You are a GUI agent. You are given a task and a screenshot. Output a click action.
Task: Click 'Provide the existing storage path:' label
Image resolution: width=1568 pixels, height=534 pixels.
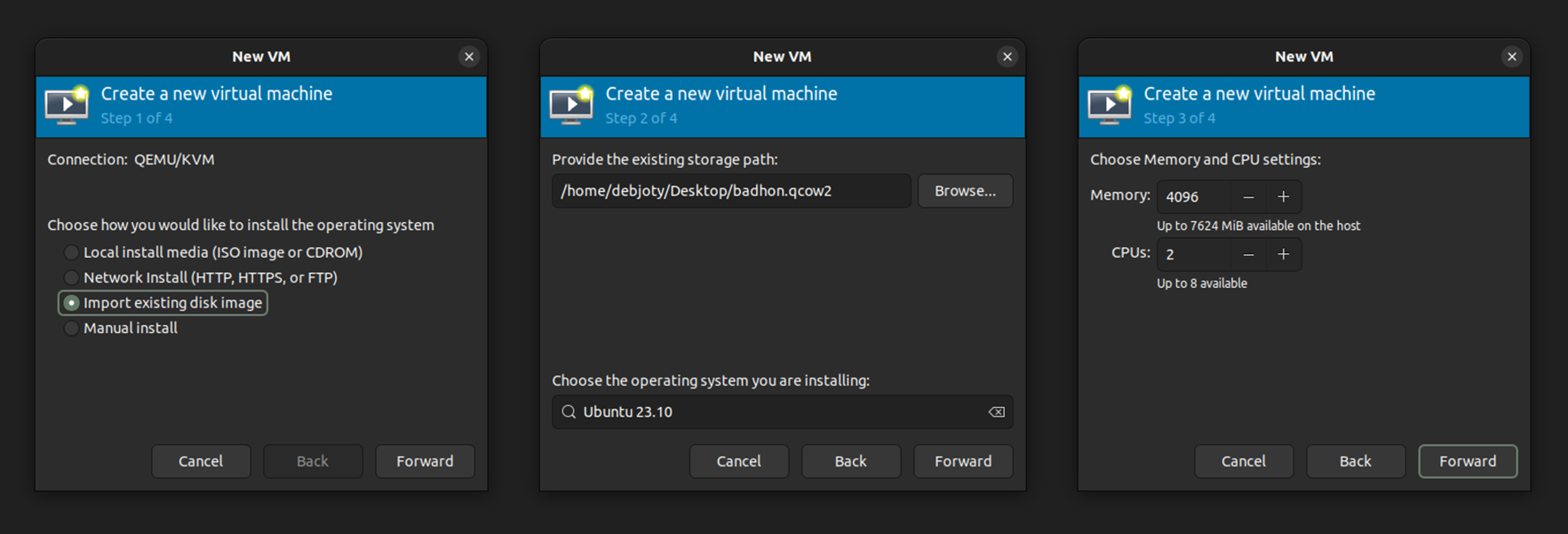[x=665, y=160]
